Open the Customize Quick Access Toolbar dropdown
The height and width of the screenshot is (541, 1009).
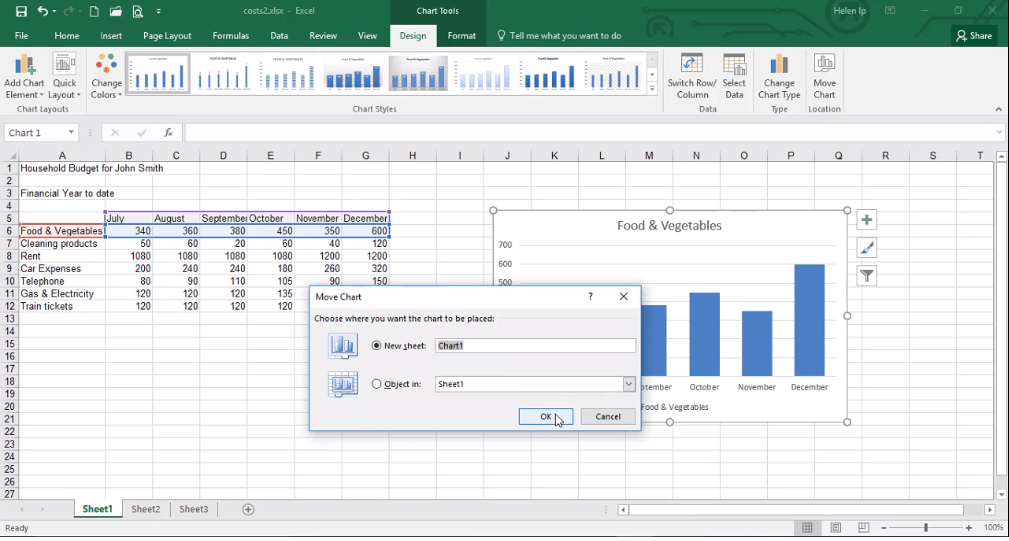pyautogui.click(x=158, y=11)
